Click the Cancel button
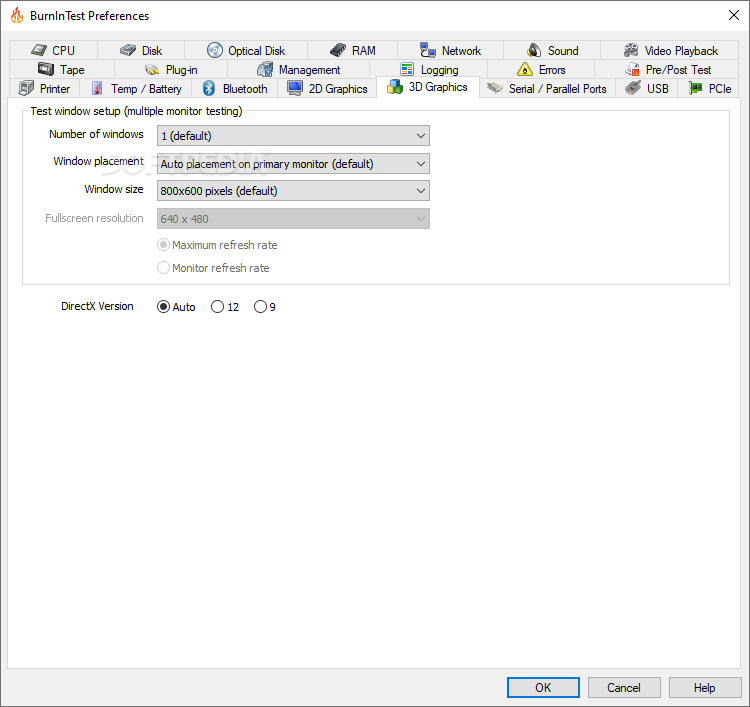This screenshot has width=750, height=707. click(624, 687)
